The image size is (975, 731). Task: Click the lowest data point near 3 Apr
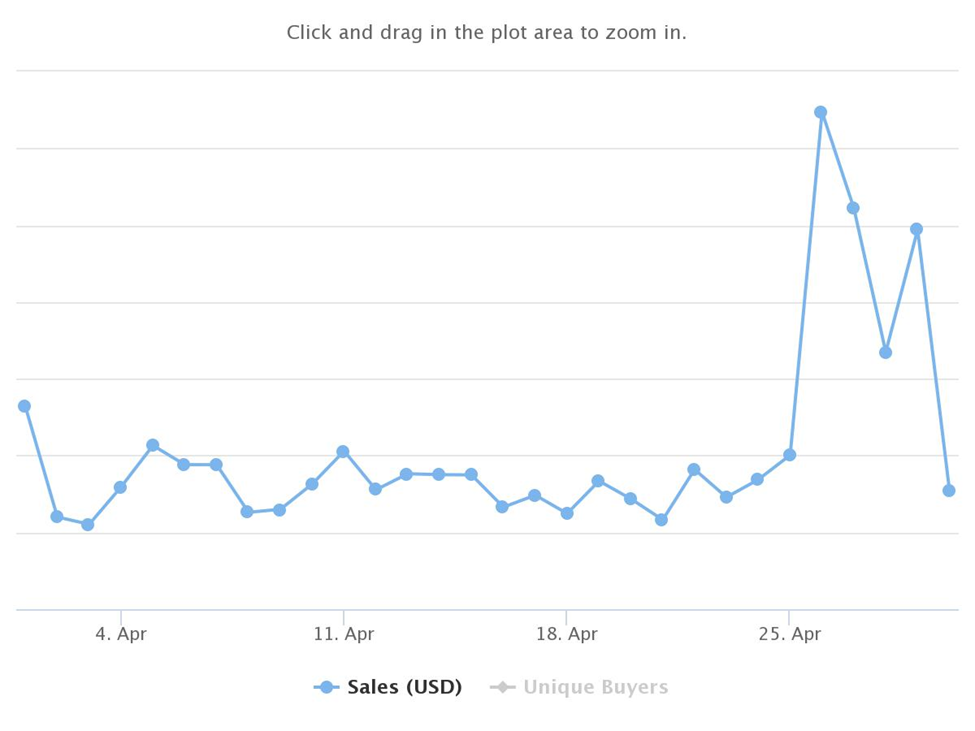(x=88, y=525)
